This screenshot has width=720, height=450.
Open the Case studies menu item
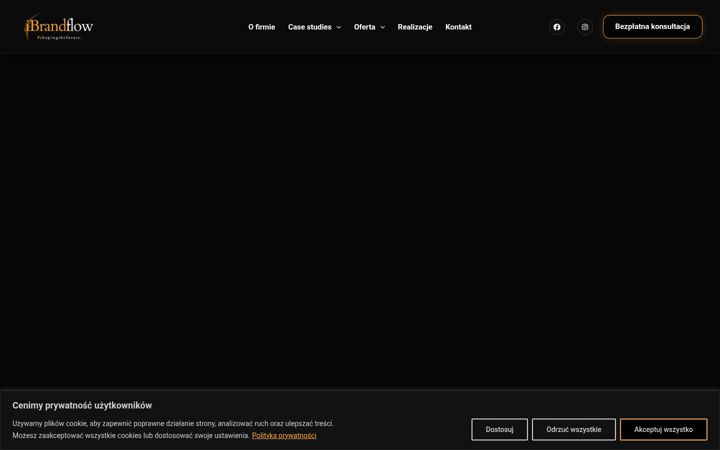click(309, 27)
